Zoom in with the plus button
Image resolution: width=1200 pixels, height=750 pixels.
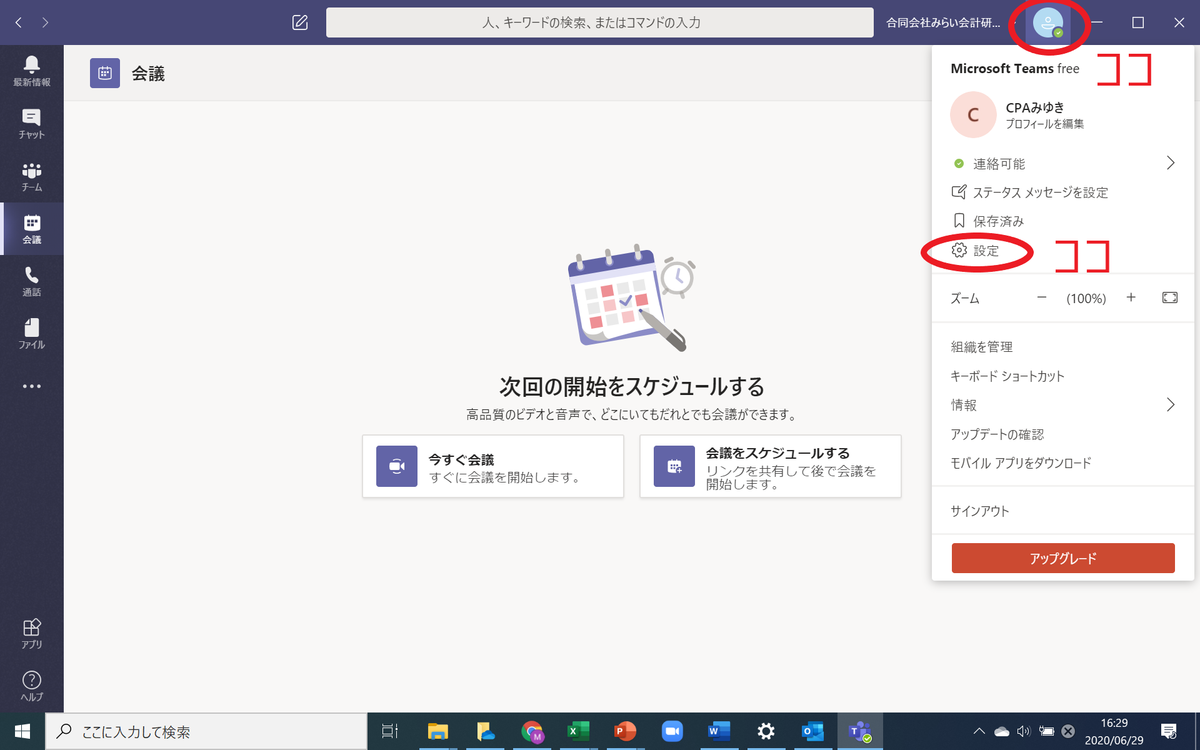click(x=1131, y=298)
